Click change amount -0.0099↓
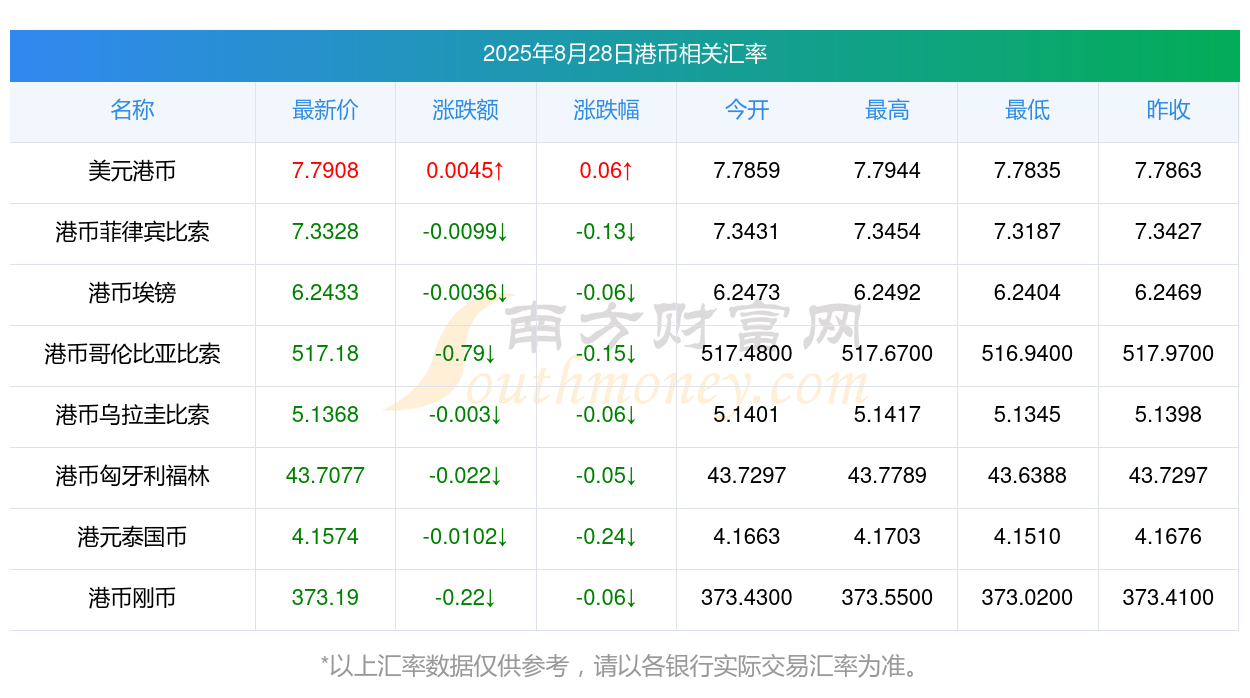Viewport: 1250px width, 698px height. point(466,232)
